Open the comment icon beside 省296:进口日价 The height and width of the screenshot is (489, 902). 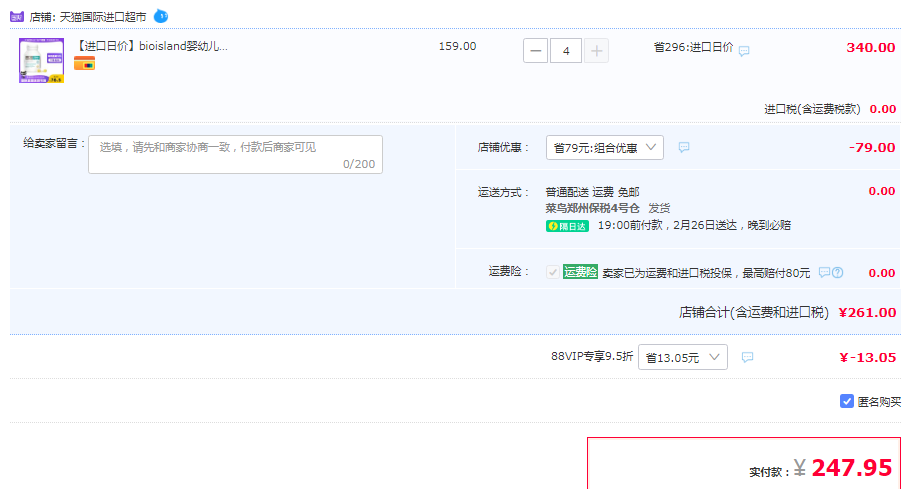(744, 51)
